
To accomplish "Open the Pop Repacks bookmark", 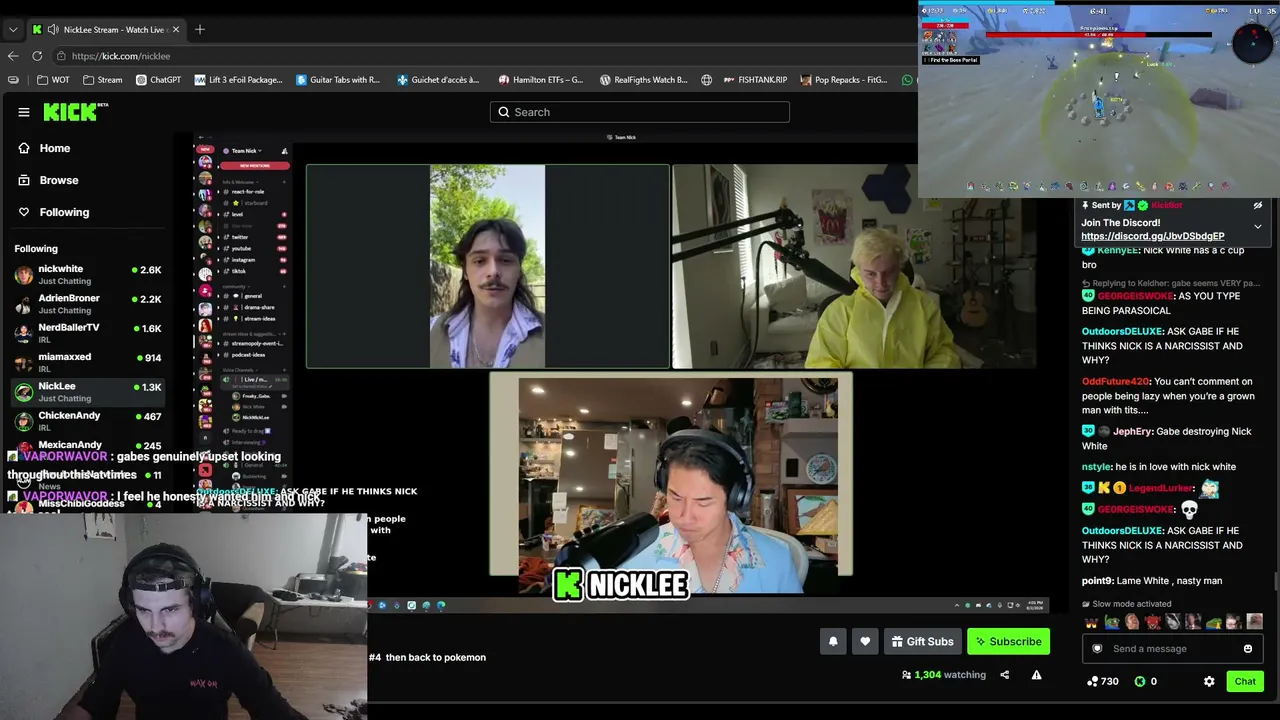I will coord(843,80).
